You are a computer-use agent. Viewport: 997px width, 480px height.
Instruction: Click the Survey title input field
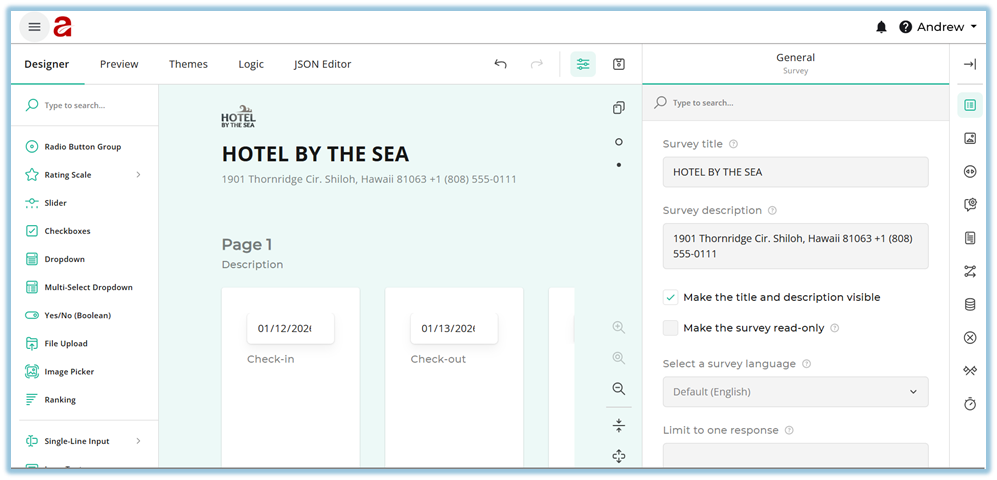pos(795,172)
